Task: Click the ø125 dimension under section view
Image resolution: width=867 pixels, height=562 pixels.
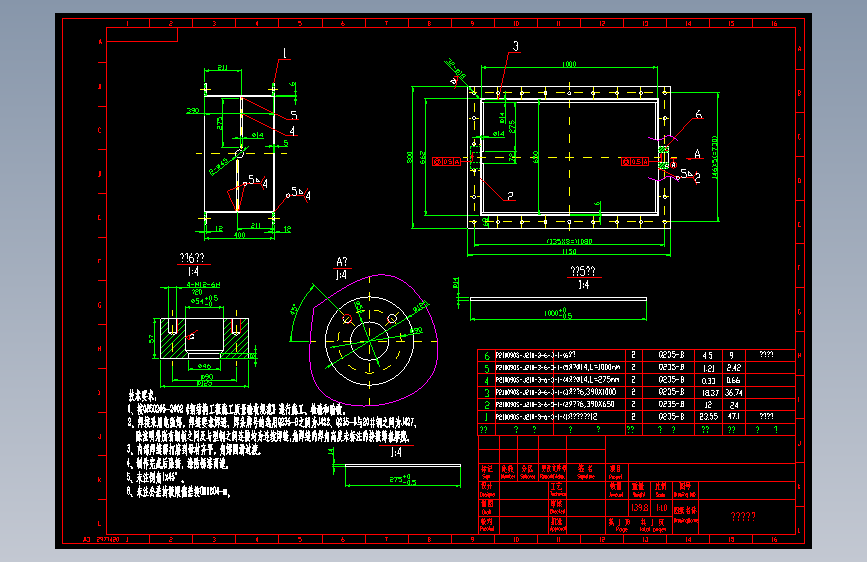Action: click(x=205, y=383)
